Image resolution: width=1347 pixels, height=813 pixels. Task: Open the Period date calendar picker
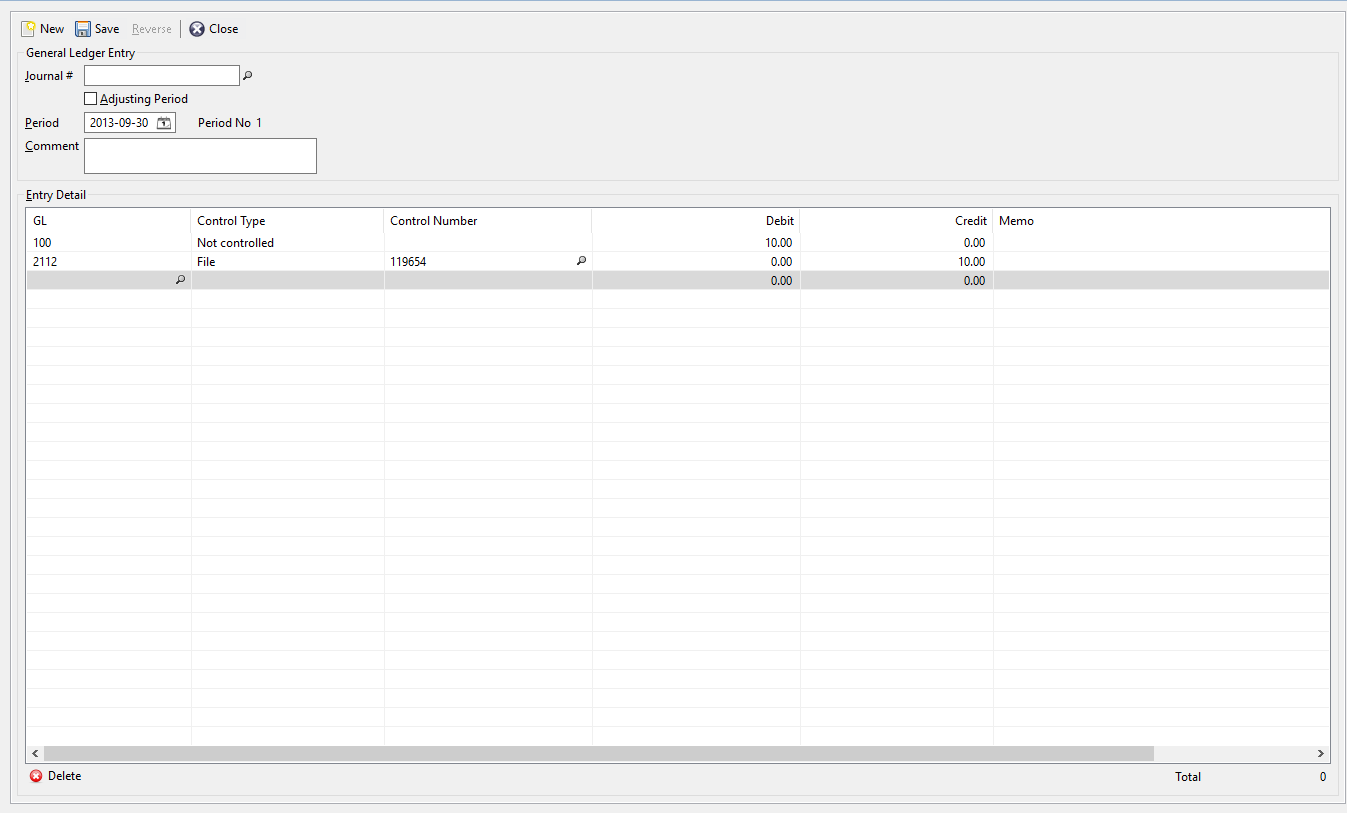[x=165, y=123]
